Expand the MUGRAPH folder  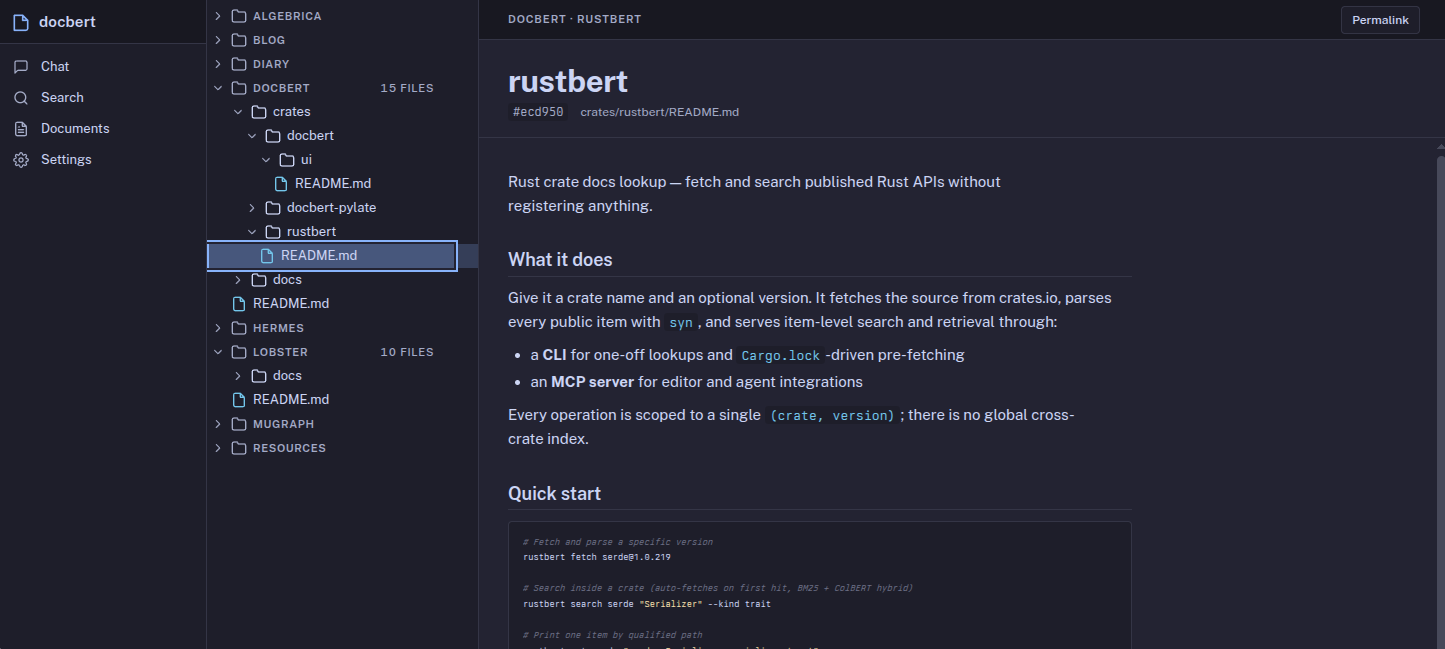217,423
